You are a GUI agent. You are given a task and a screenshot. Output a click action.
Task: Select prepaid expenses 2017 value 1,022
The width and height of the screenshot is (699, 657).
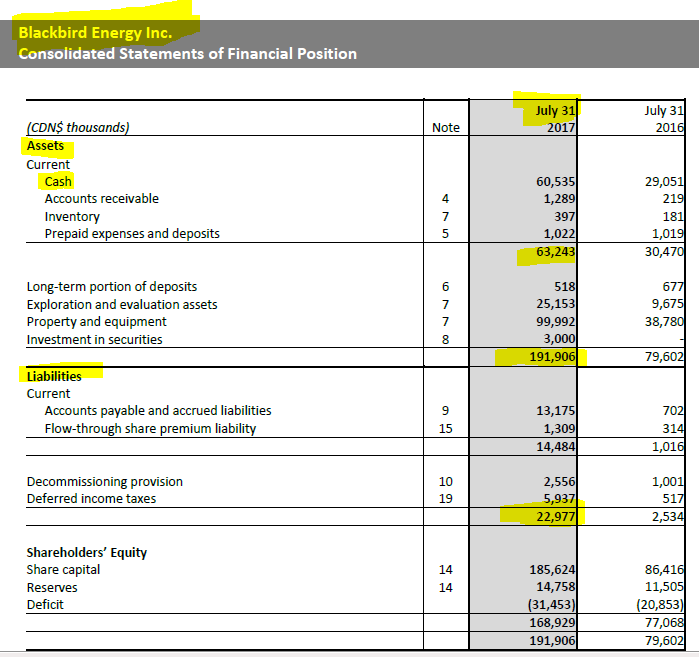(559, 234)
